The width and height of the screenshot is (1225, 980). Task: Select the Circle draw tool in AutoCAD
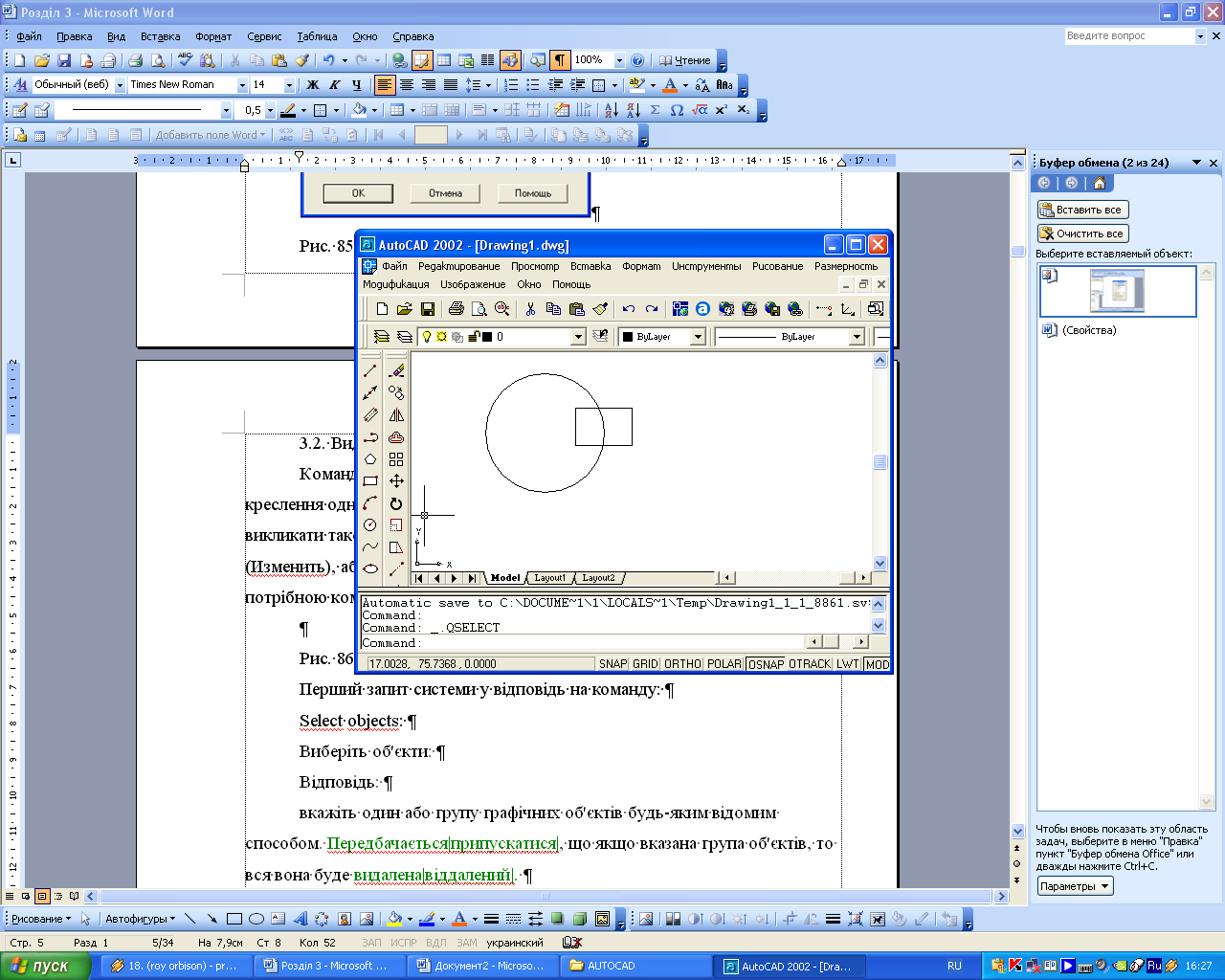tap(370, 524)
